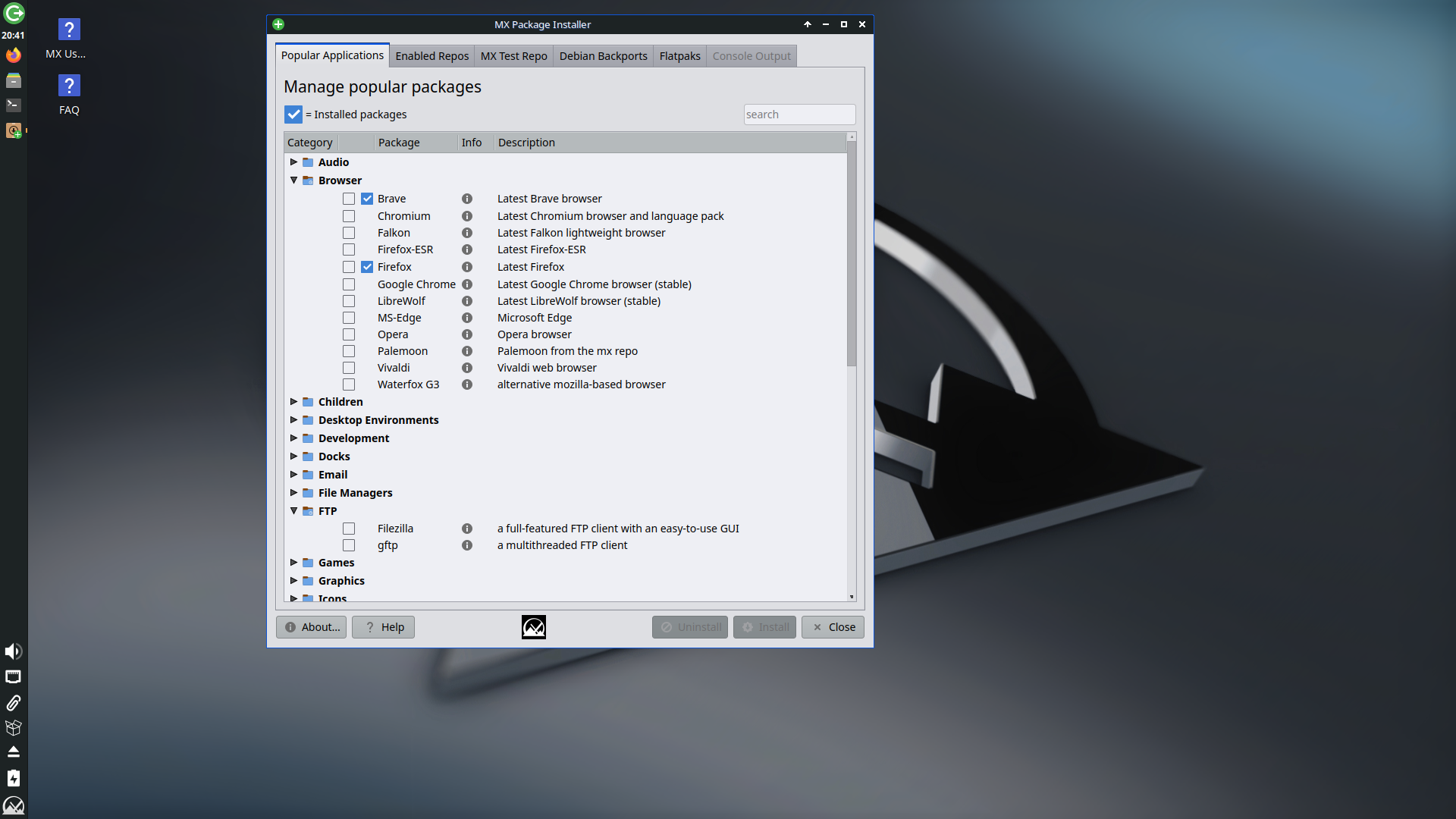
Task: Collapse the FTP category
Action: coord(293,511)
